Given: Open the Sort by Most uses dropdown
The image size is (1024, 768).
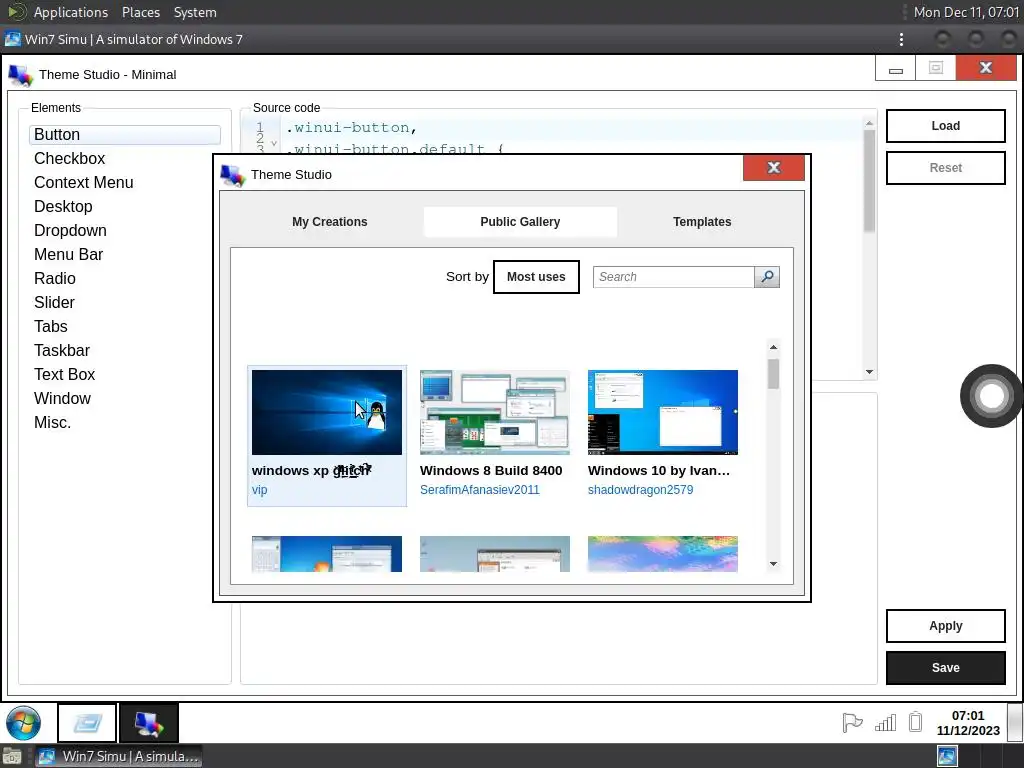Looking at the screenshot, I should click(x=536, y=277).
